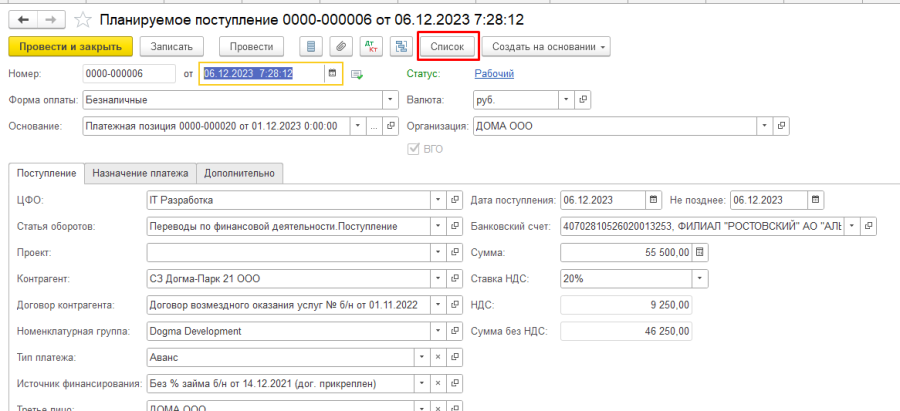The width and height of the screenshot is (900, 411).
Task: Show Дт/Кт accounting entries icon
Action: pyautogui.click(x=371, y=47)
